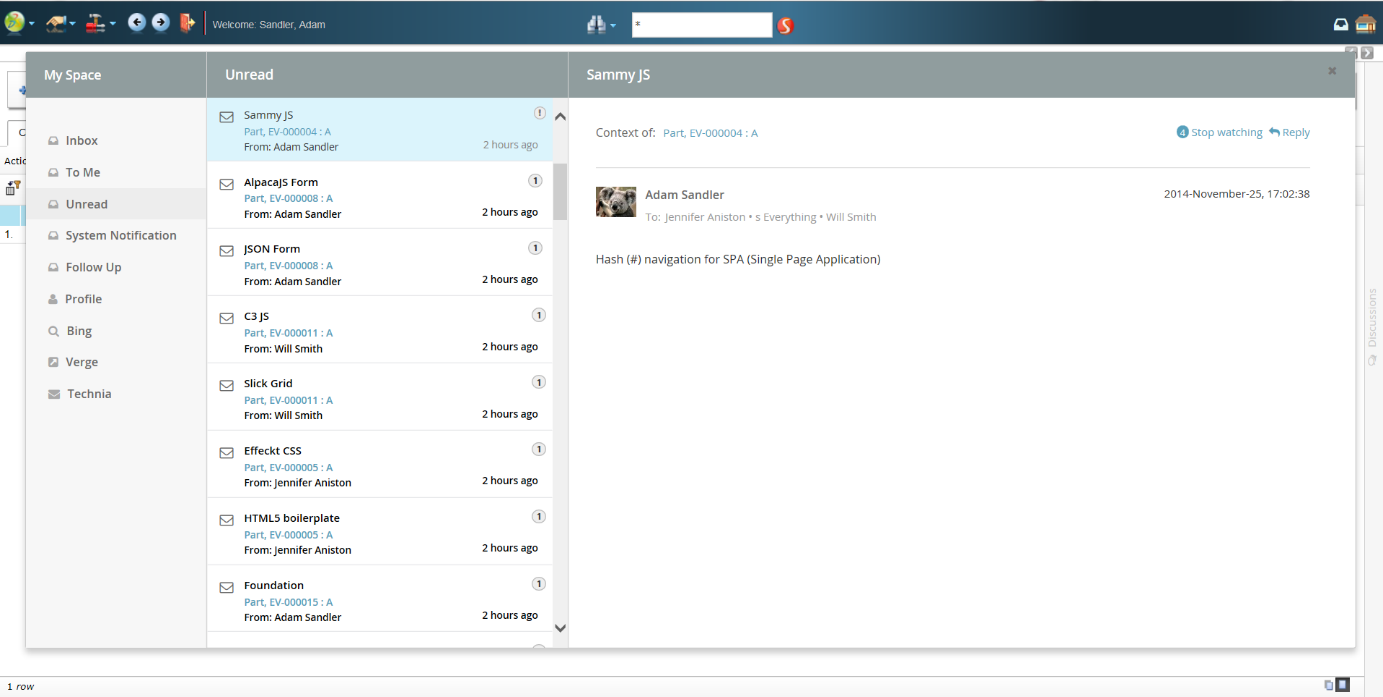Click the red search button beside search field

click(x=785, y=25)
